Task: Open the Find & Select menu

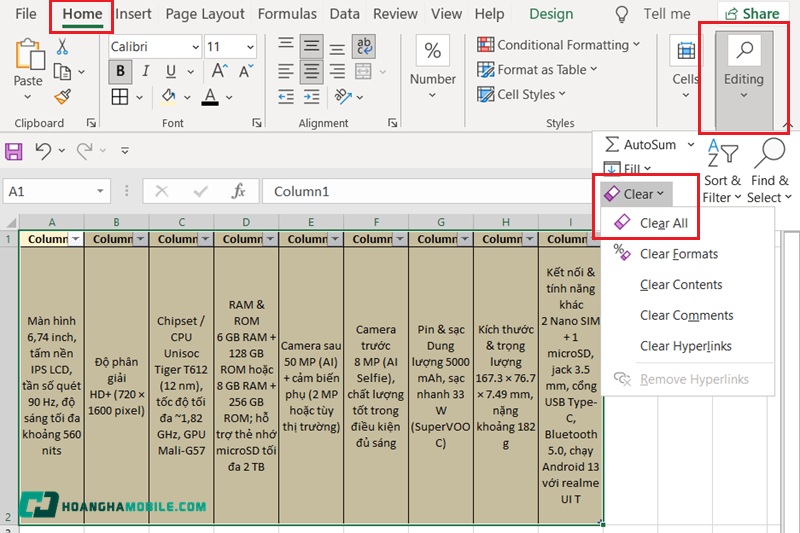Action: click(769, 170)
